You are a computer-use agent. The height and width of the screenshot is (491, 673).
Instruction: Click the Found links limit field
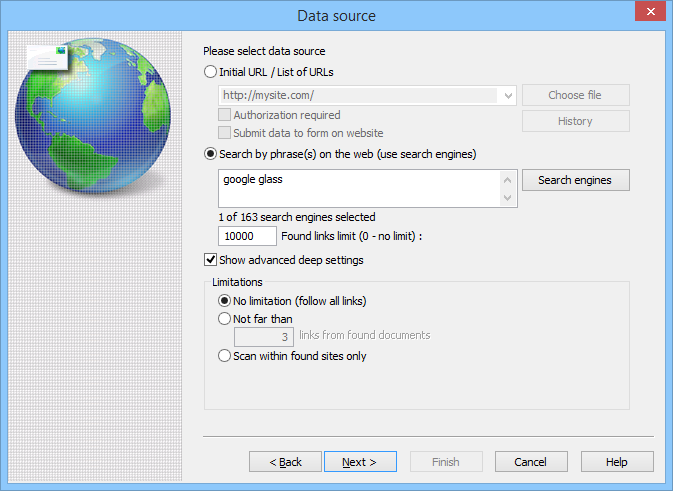(247, 236)
